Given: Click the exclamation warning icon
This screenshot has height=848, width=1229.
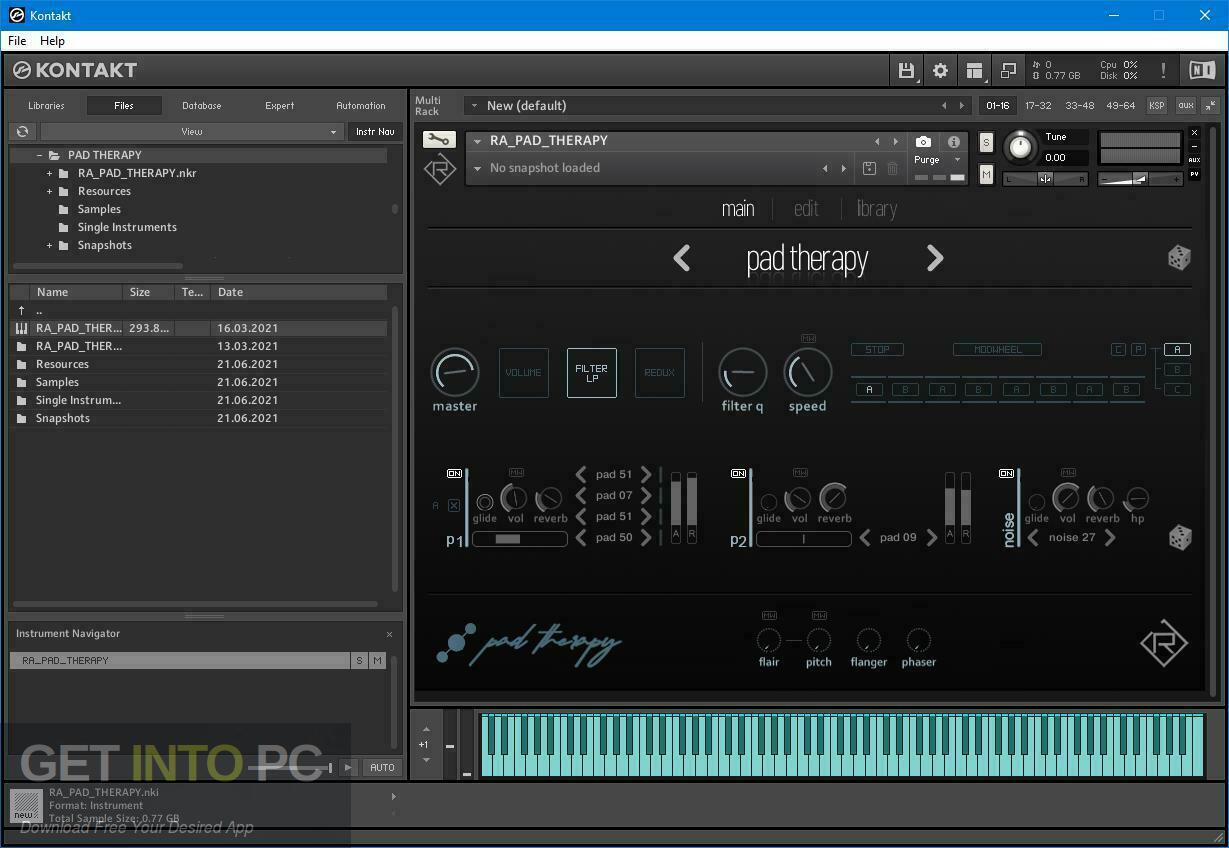Looking at the screenshot, I should pyautogui.click(x=1163, y=70).
